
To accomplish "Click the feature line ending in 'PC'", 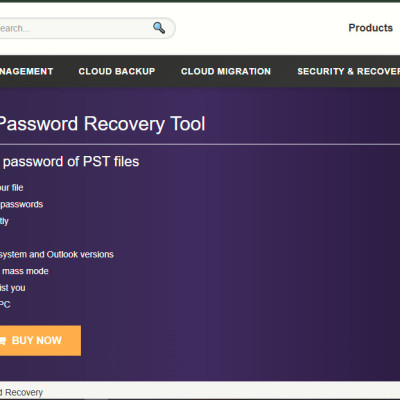I will point(5,304).
